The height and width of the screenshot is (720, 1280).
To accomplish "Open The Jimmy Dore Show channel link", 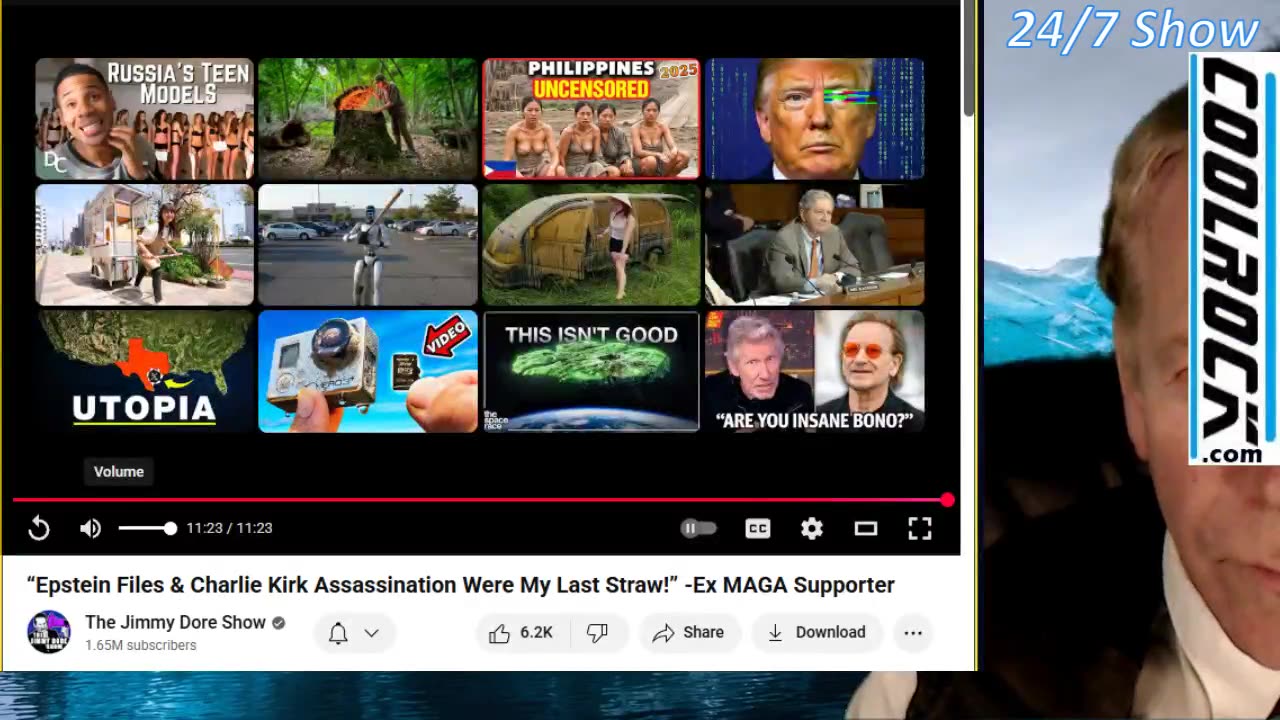I will point(175,622).
